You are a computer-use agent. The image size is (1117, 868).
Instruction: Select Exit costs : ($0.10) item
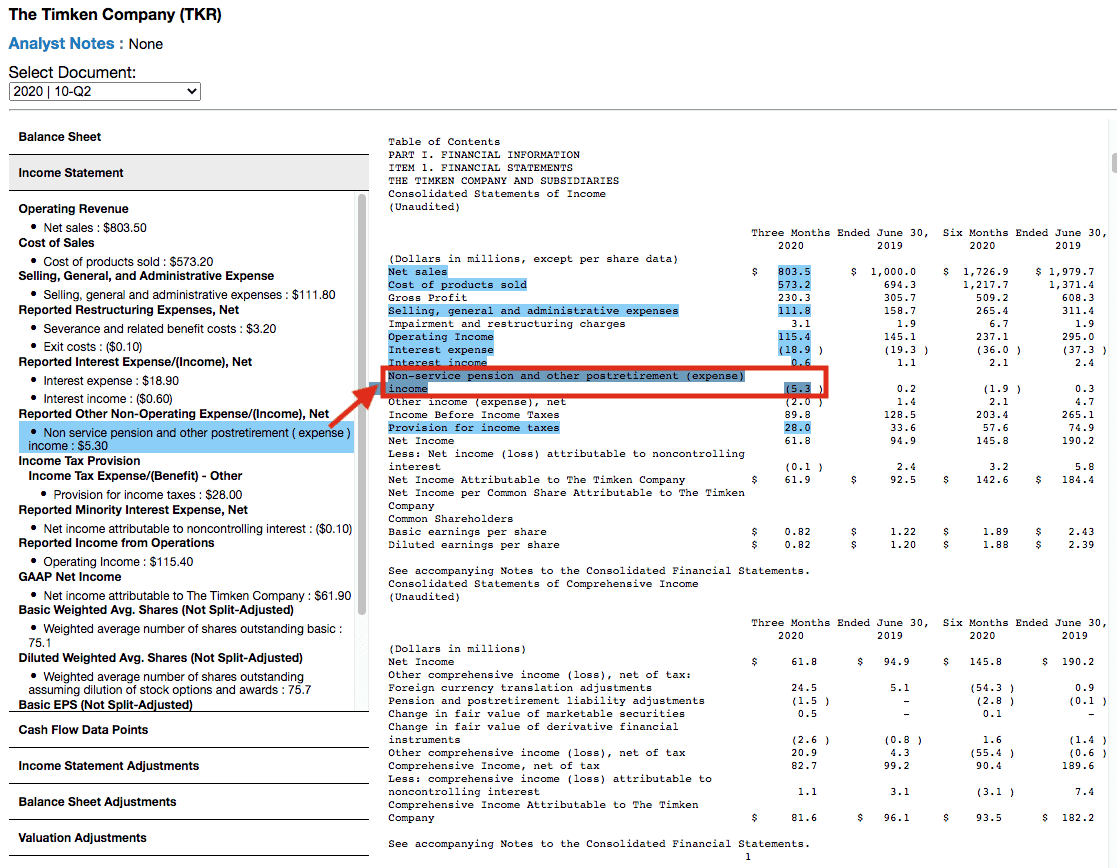(x=93, y=347)
